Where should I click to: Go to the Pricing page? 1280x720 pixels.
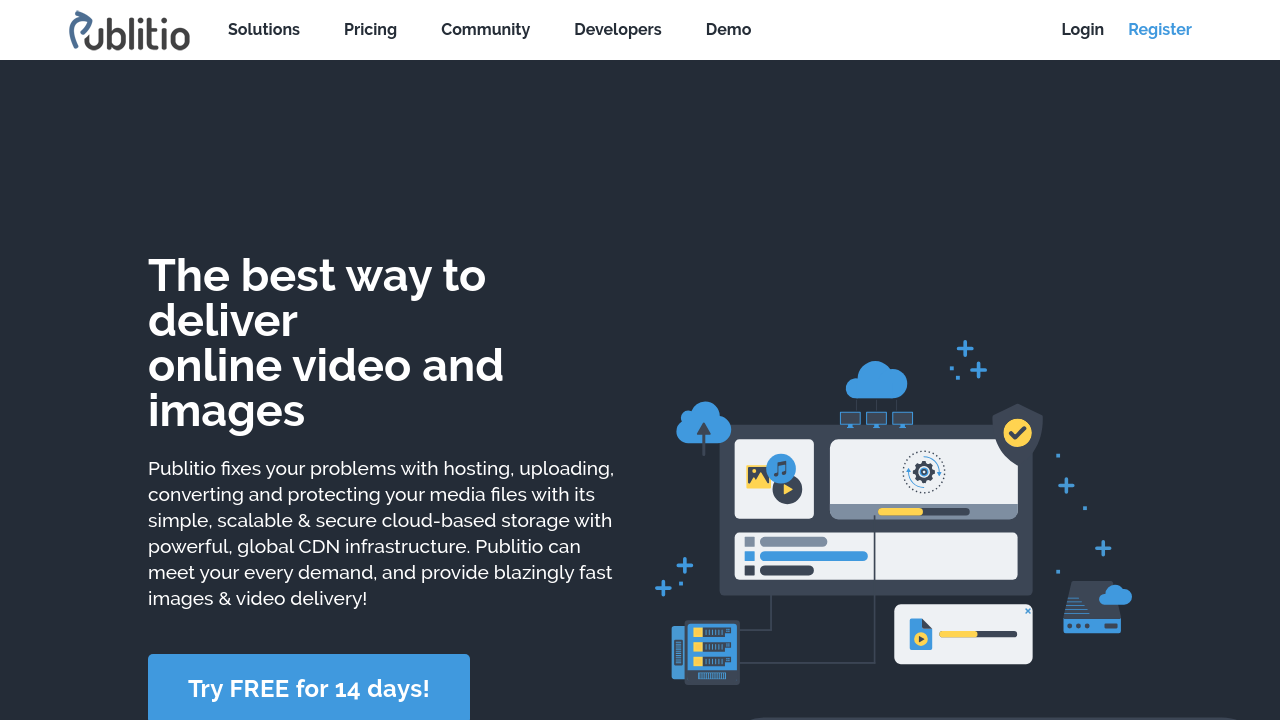(x=370, y=30)
